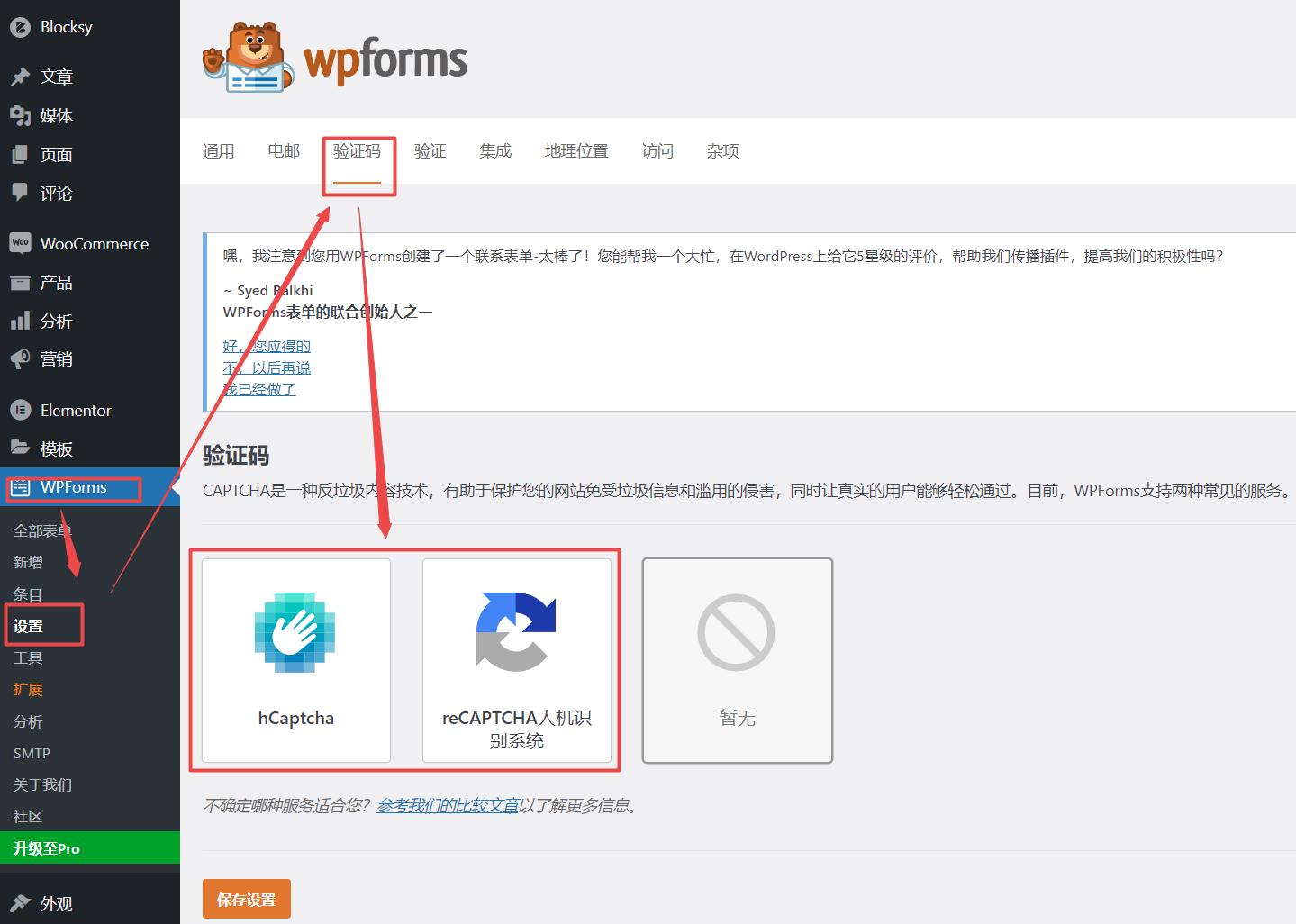The height and width of the screenshot is (924, 1296).
Task: Open the 设置 submenu item
Action: pos(28,626)
